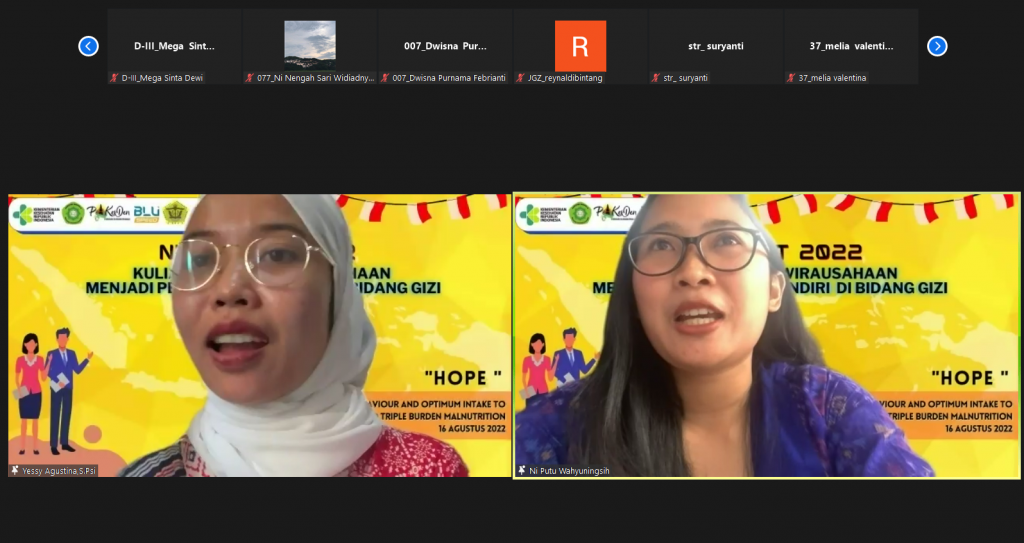Click the 'Ni Putu Wahyuningsih' name label
The height and width of the screenshot is (543, 1024).
569,470
